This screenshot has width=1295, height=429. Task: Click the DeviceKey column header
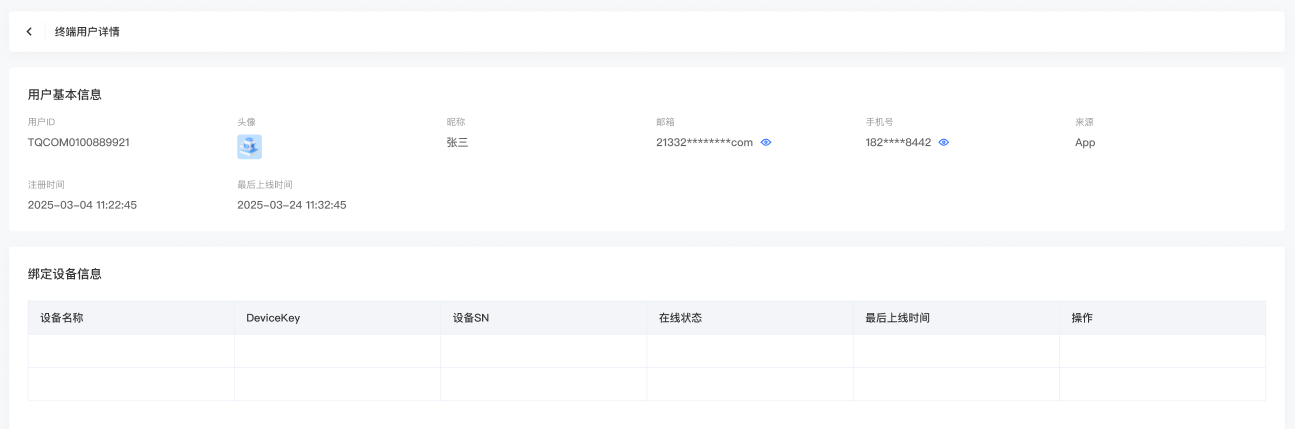(273, 318)
